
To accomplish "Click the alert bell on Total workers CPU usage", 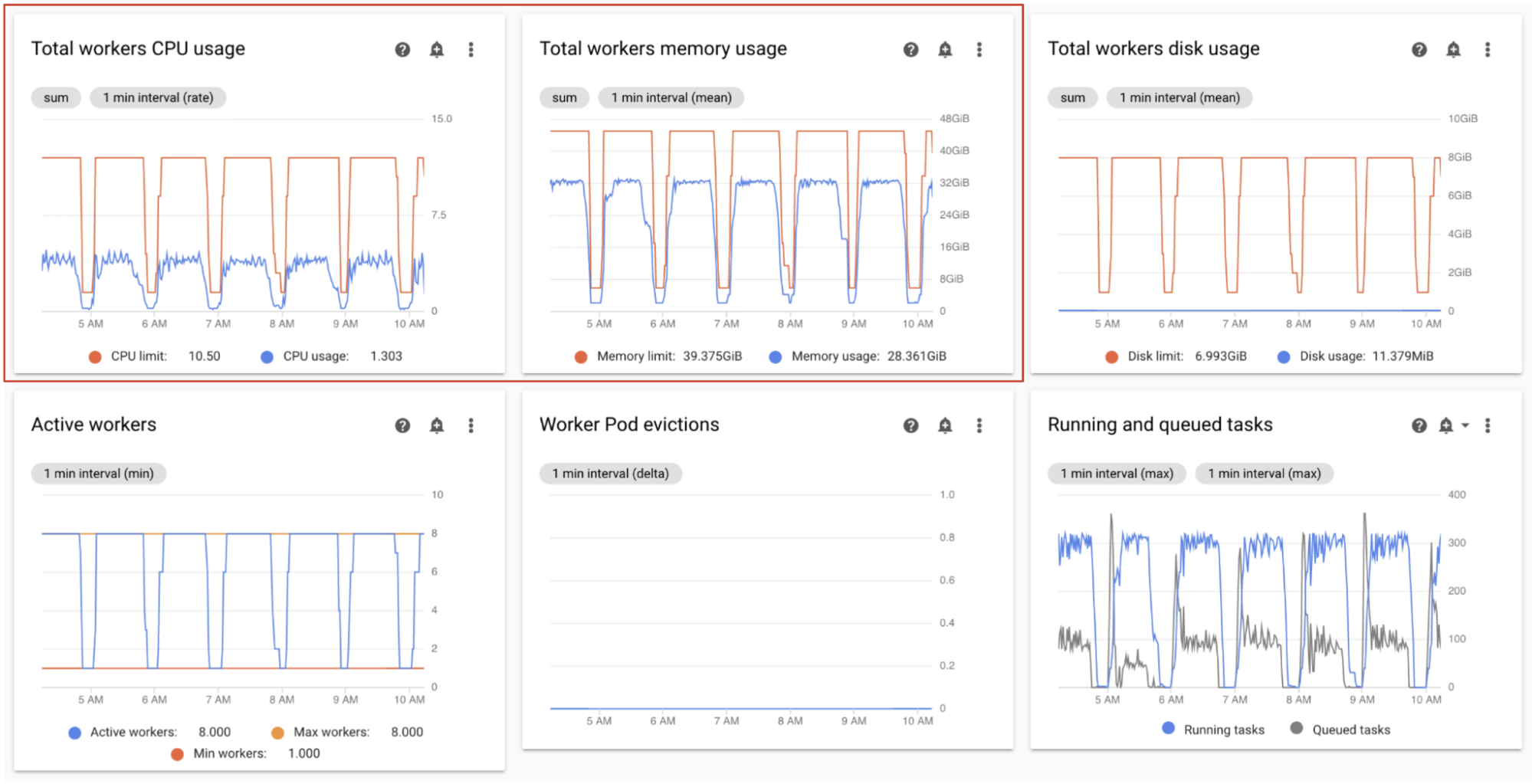I will (437, 49).
